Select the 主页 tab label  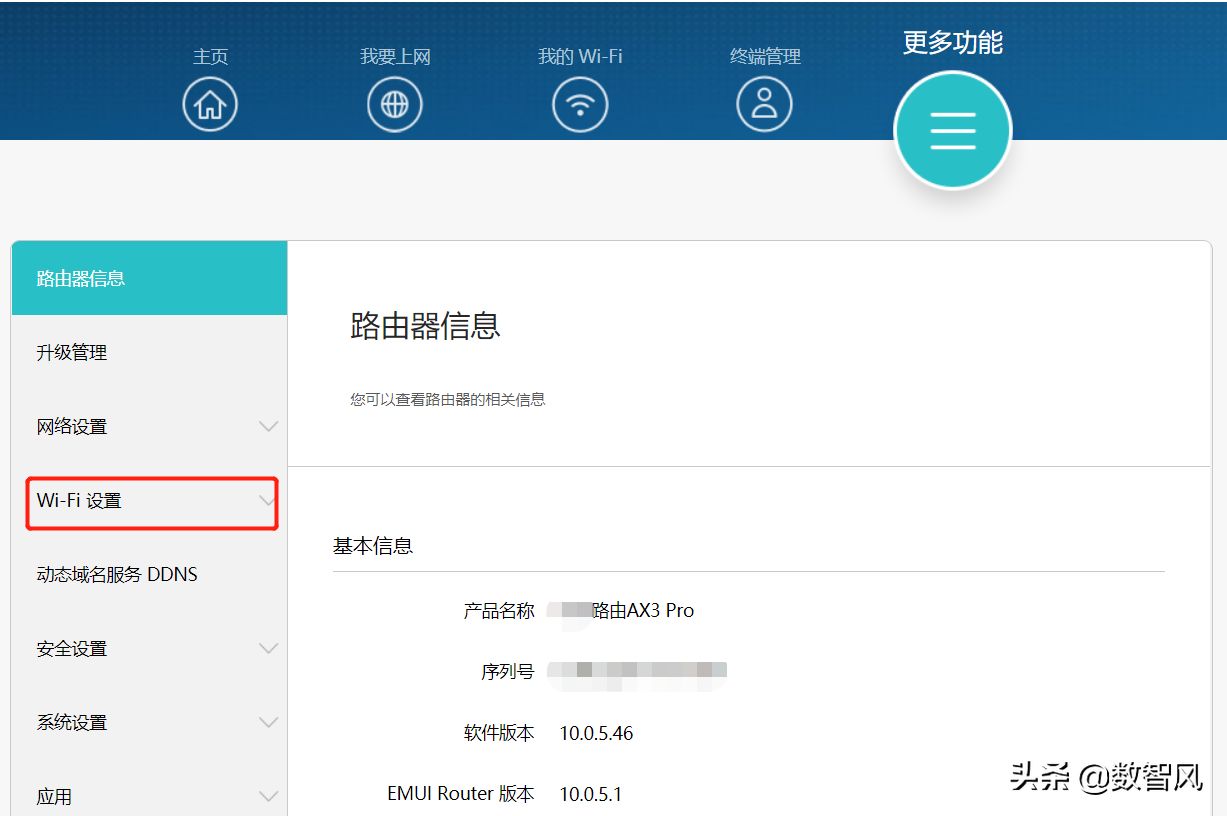click(210, 57)
